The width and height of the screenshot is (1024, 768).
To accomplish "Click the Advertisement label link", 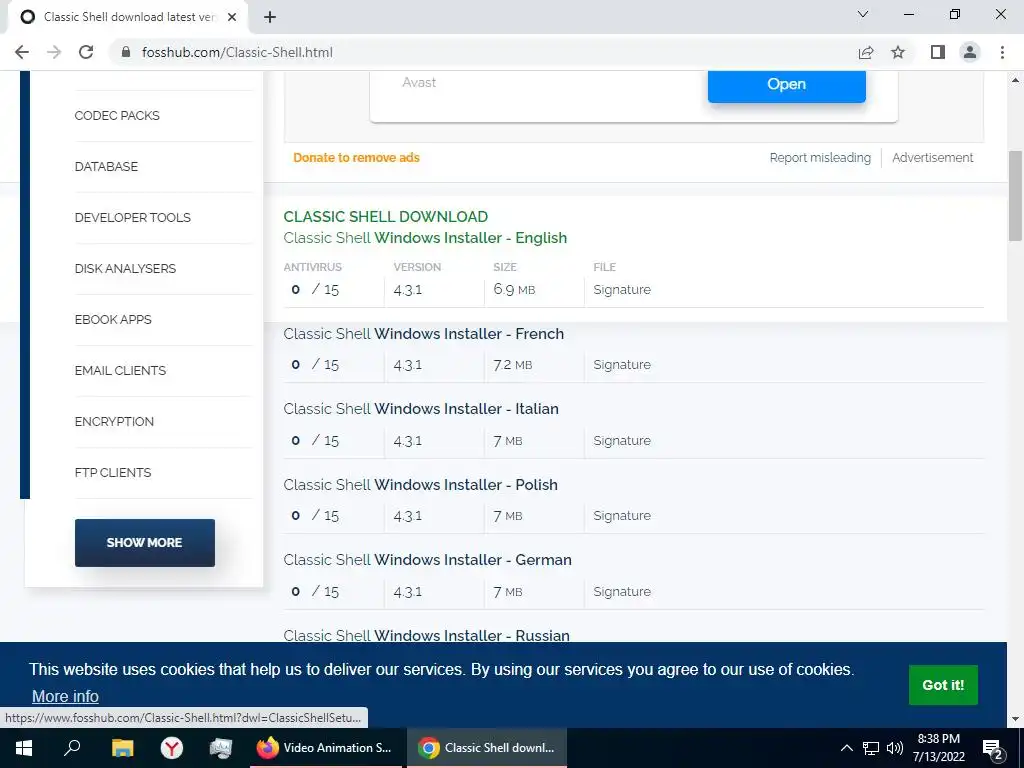I will 933,157.
